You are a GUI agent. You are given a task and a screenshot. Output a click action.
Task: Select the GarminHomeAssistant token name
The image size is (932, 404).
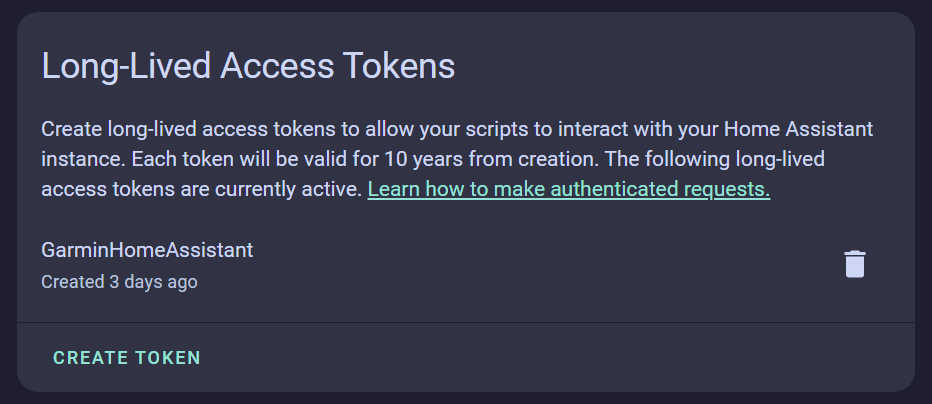point(147,250)
